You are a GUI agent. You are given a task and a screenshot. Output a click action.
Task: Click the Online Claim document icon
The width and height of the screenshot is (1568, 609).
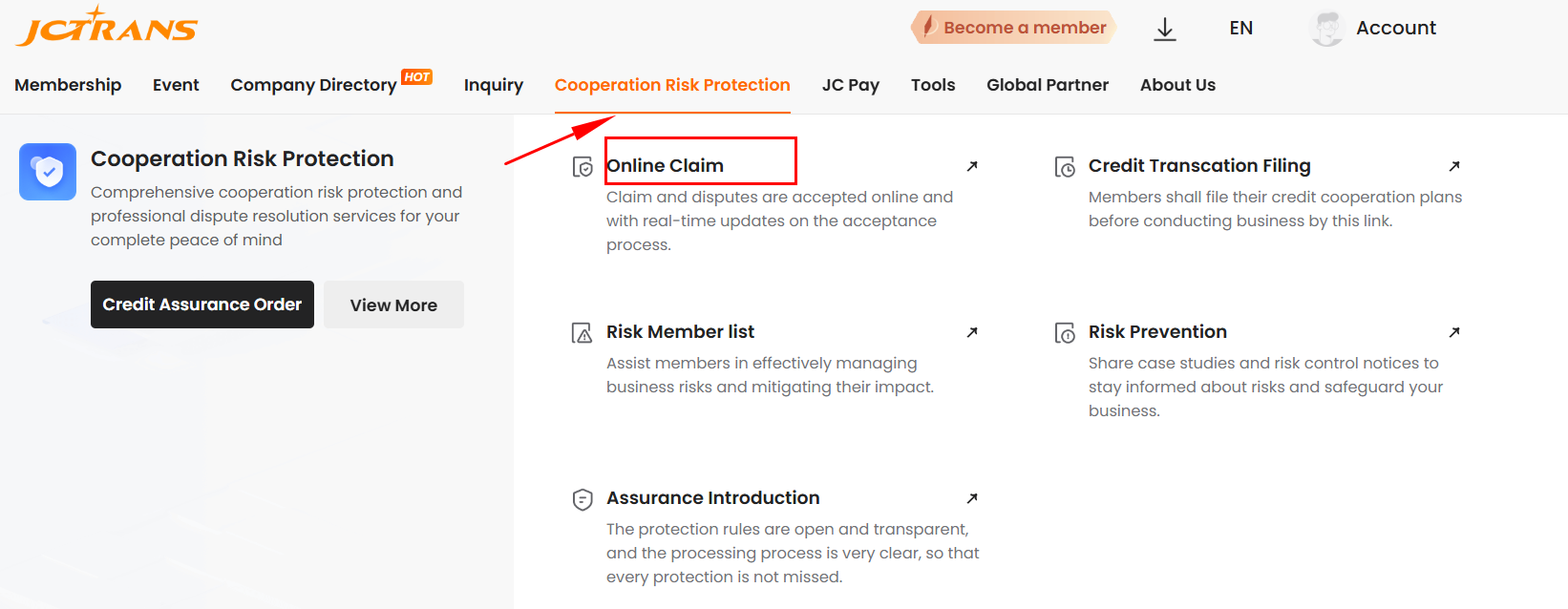[583, 167]
